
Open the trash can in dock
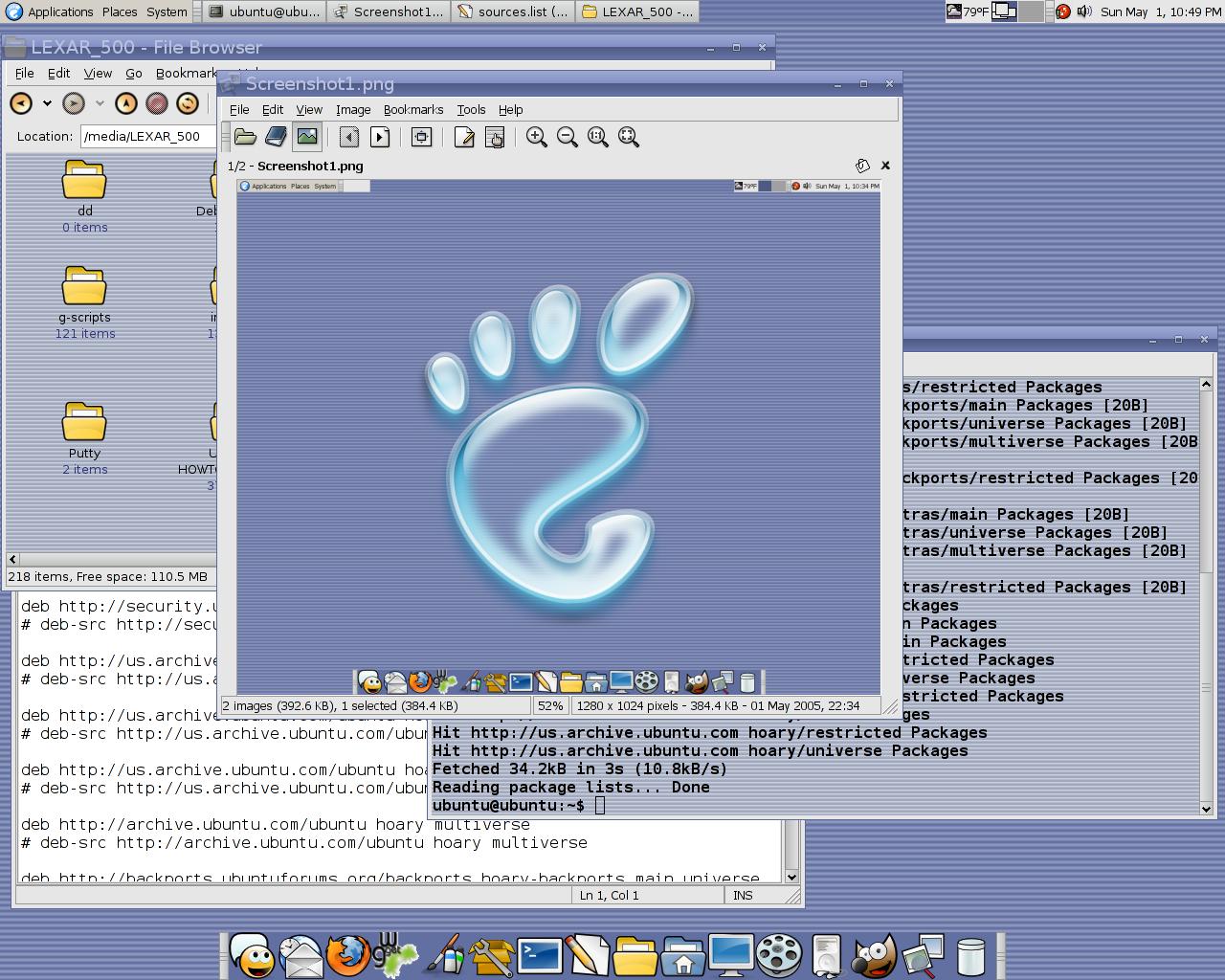[x=970, y=956]
